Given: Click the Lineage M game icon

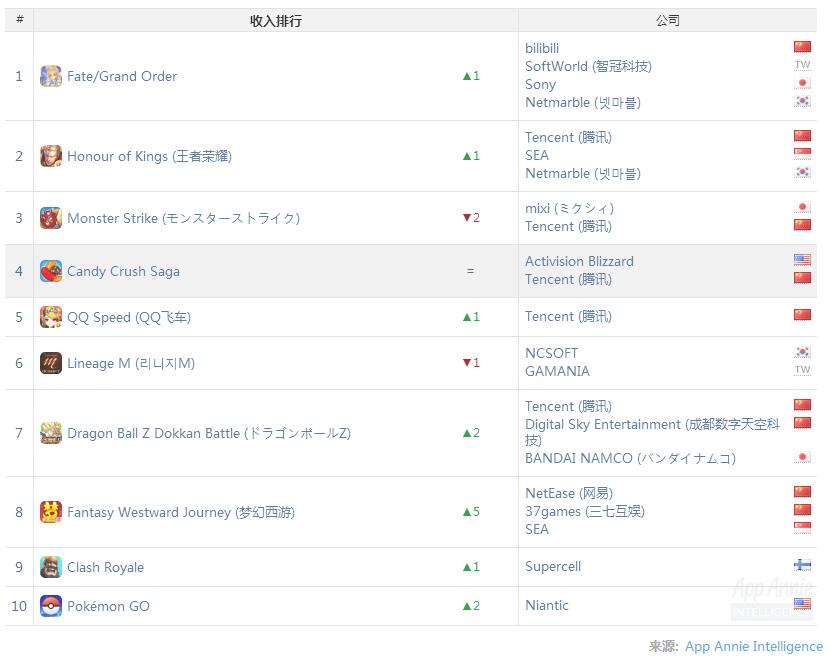Looking at the screenshot, I should (51, 363).
